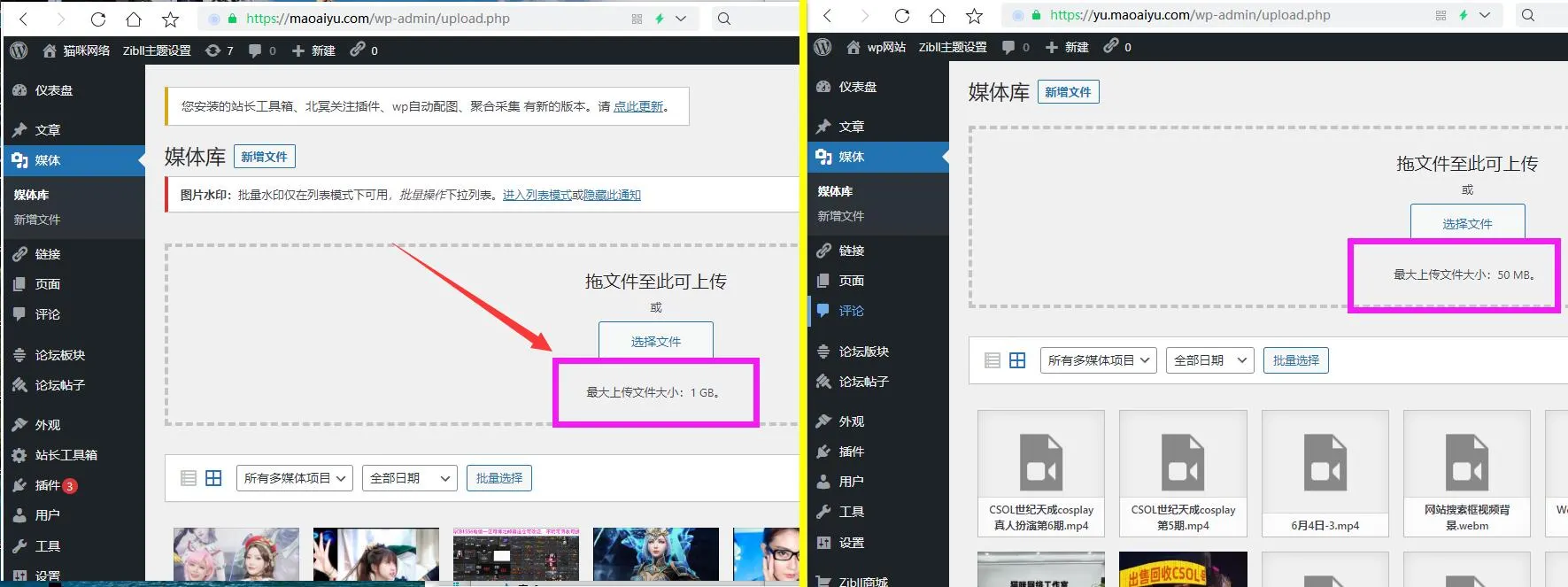This screenshot has width=1568, height=587.
Task: Open 所有多媒体项目 dropdown in left panel
Action: pos(295,478)
